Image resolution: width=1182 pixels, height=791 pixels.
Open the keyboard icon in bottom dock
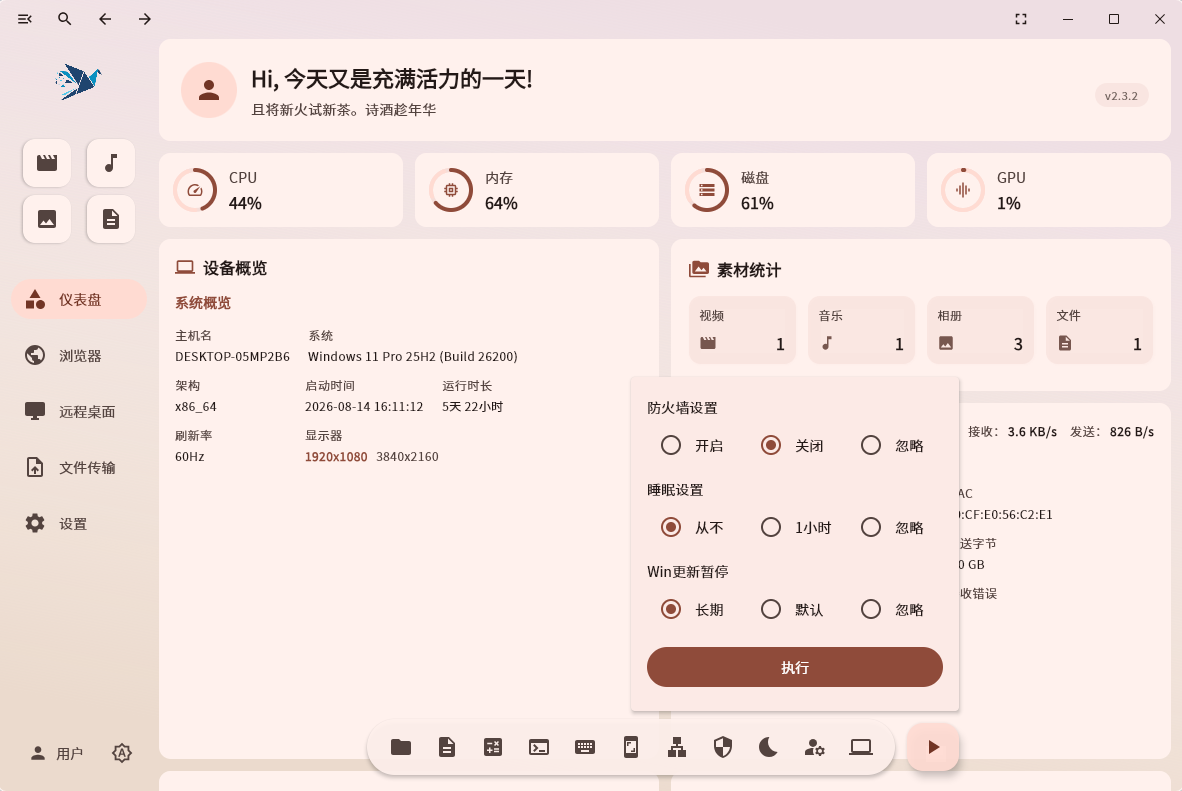click(x=585, y=747)
